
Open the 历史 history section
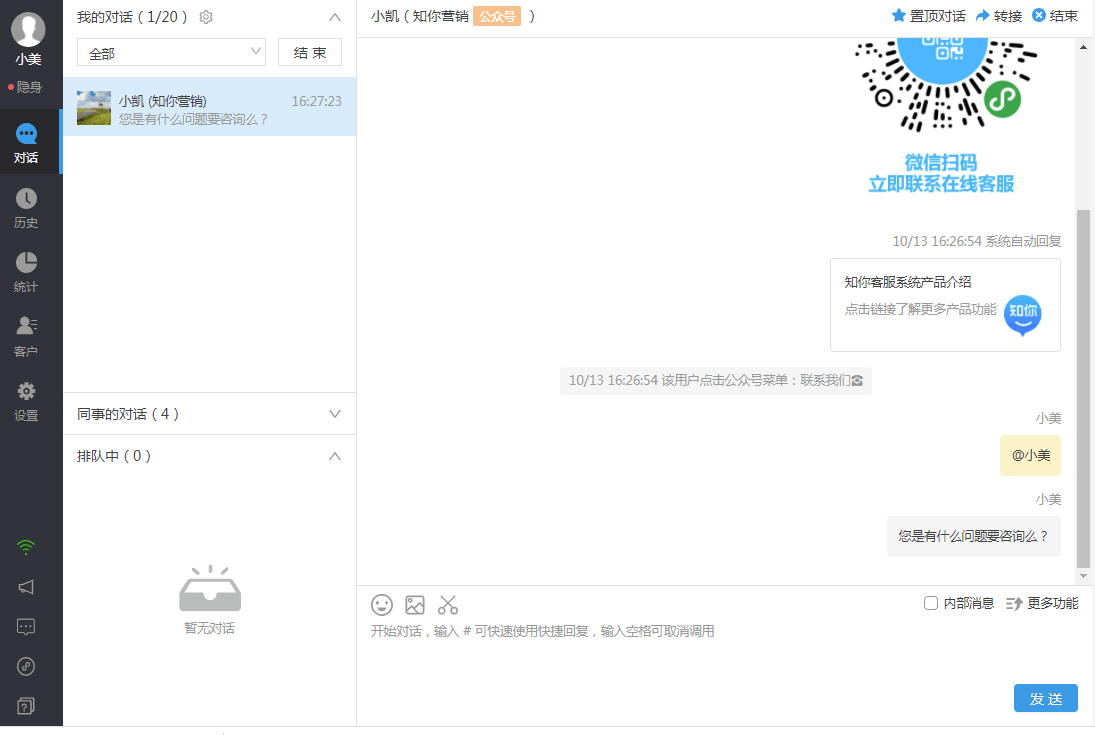[x=27, y=208]
